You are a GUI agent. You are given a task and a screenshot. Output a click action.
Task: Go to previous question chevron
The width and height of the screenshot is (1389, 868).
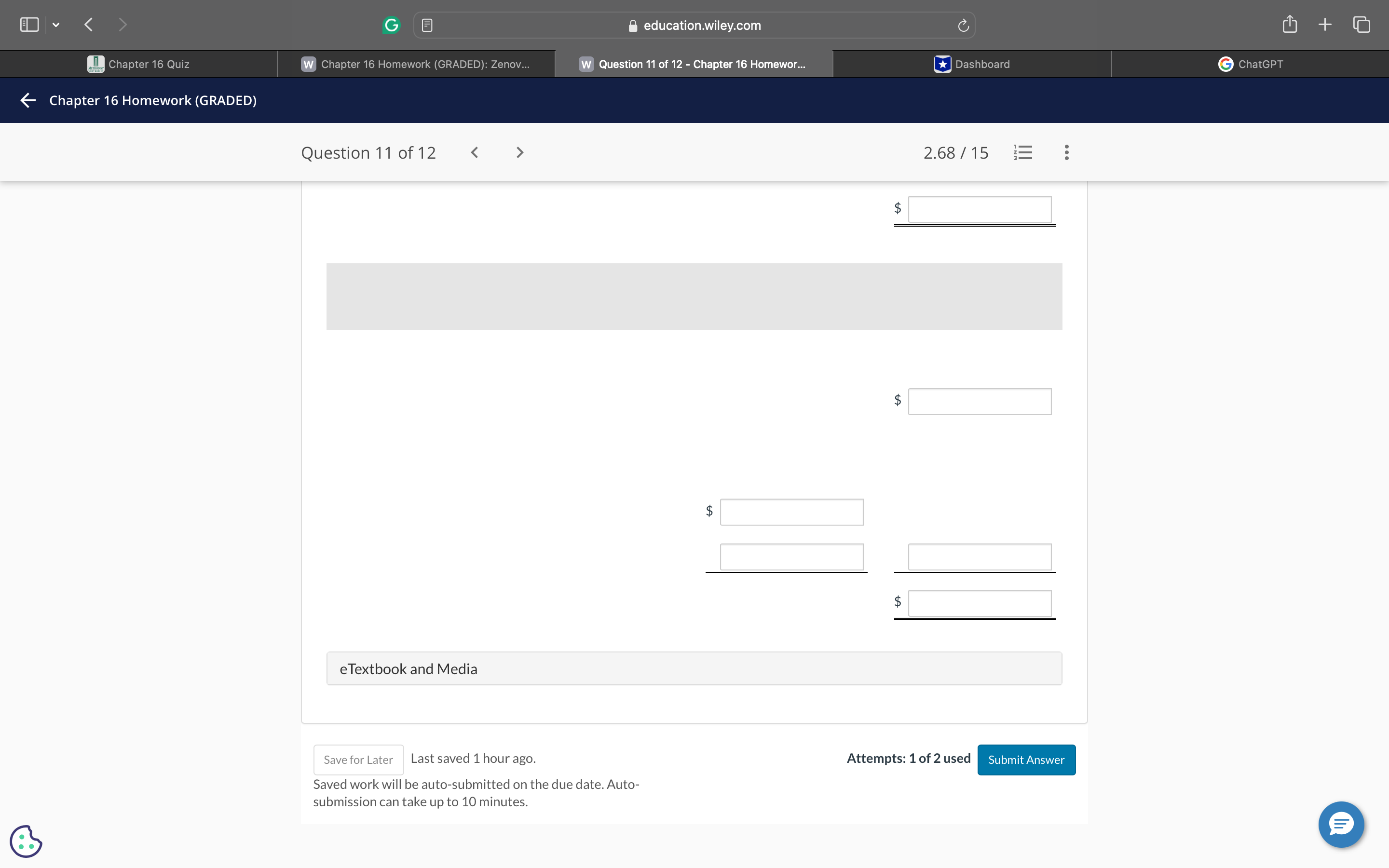(475, 153)
